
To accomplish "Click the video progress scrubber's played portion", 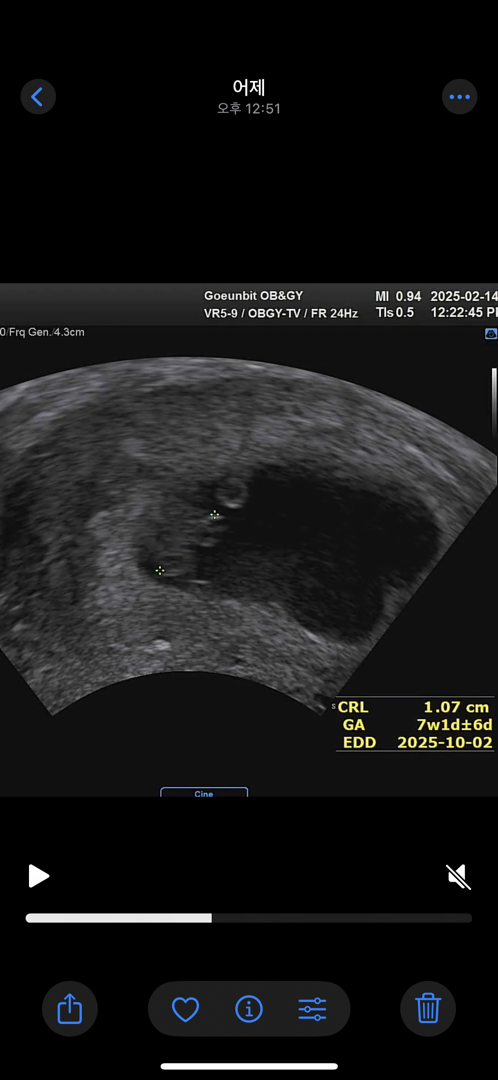I will [118, 917].
